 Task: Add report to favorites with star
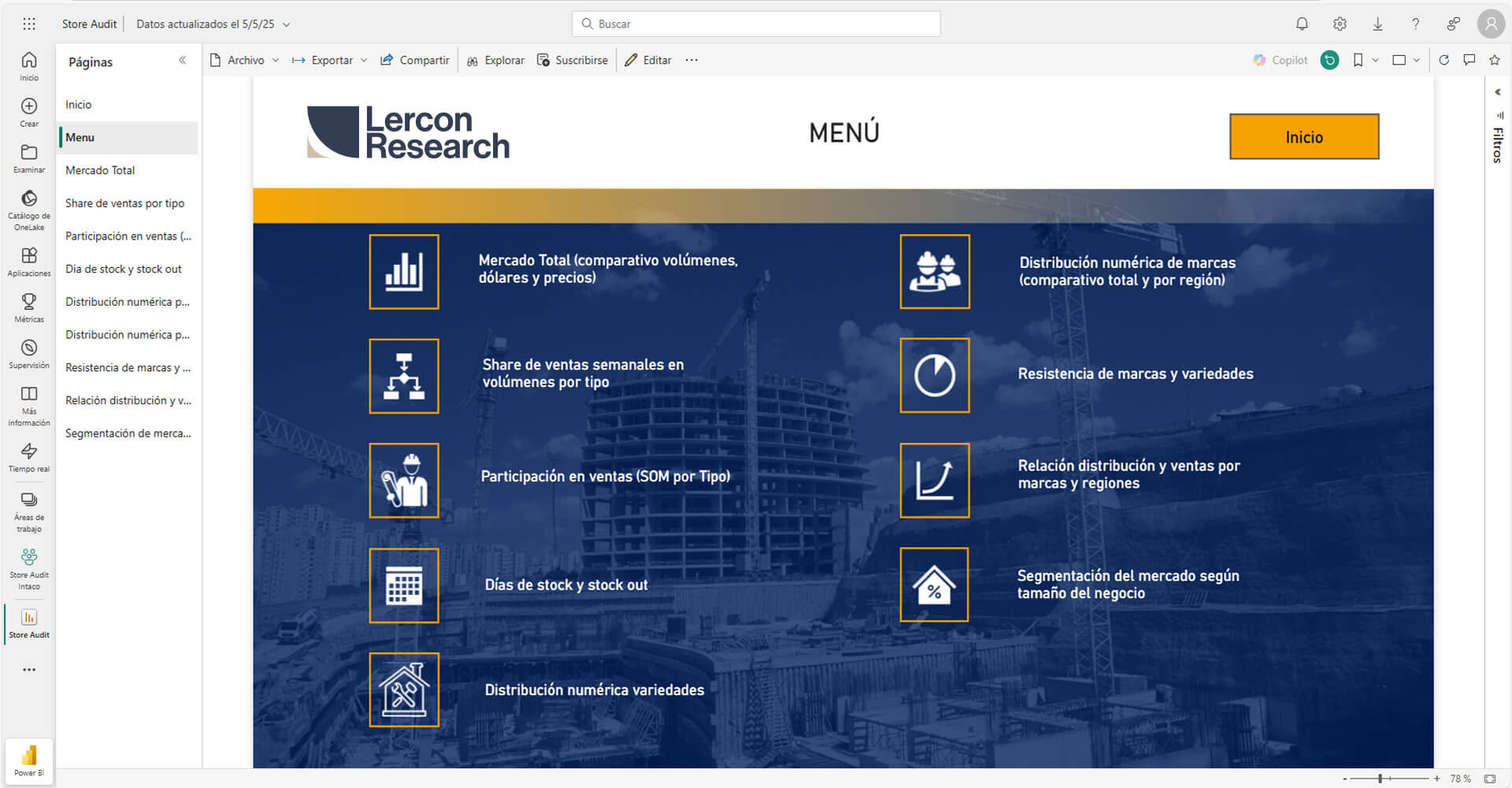tap(1494, 60)
